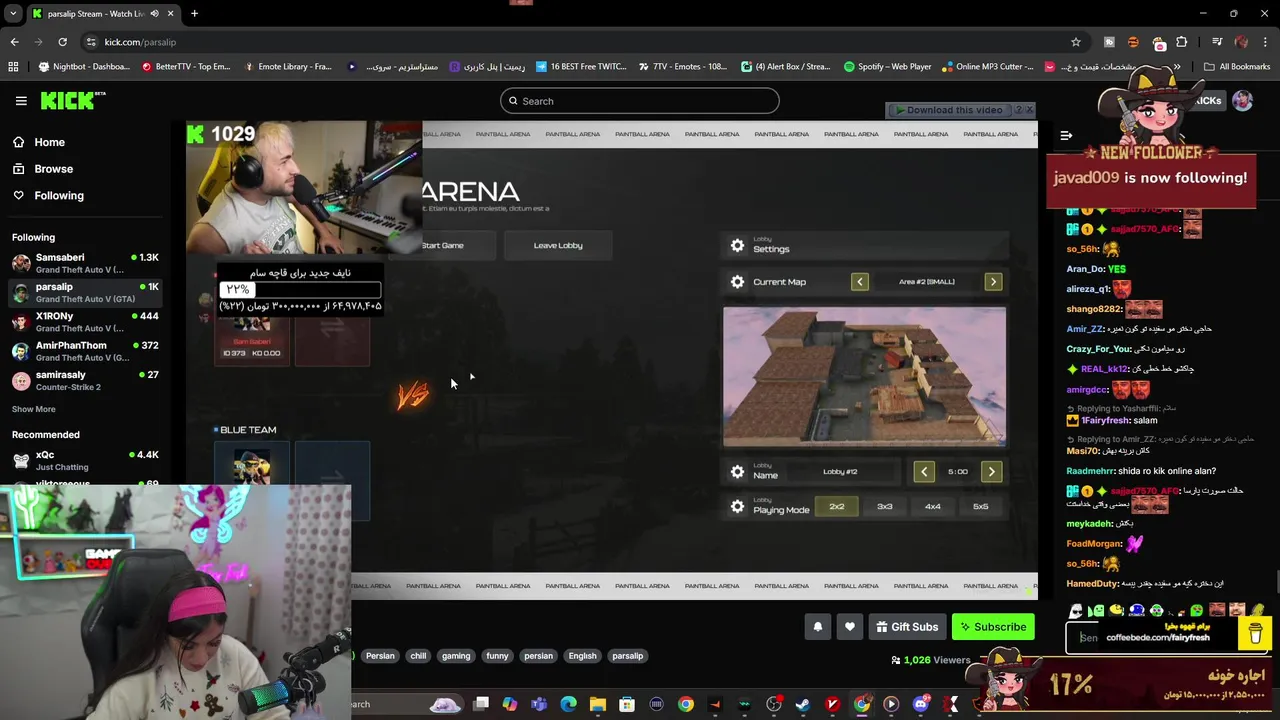
Task: Click the Playing Mode gear icon in the stream
Action: point(737,507)
